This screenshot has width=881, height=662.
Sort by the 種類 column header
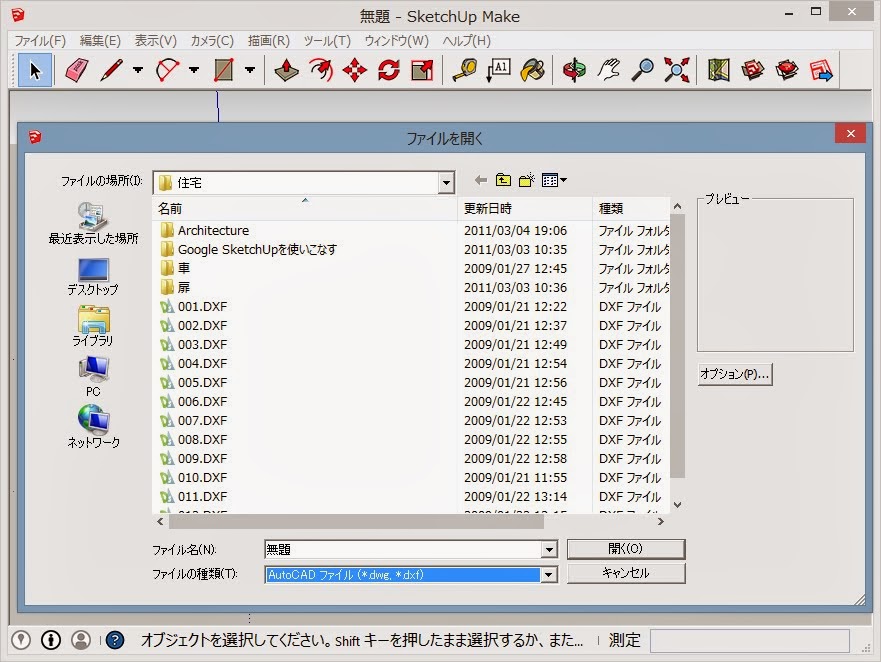coord(632,208)
